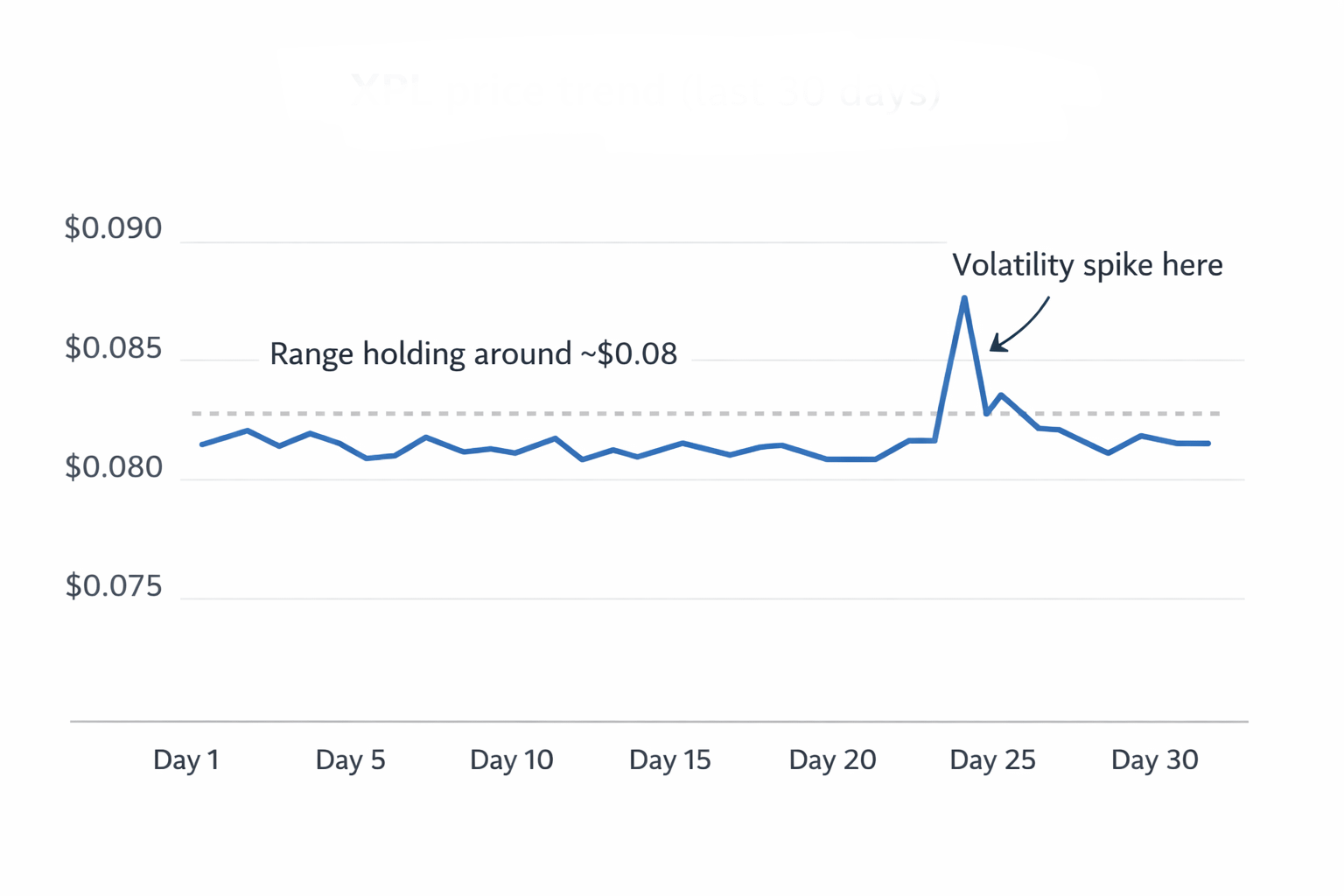This screenshot has height=896, width=1344.
Task: Click the $0.090 y-axis label
Action: pos(114,228)
